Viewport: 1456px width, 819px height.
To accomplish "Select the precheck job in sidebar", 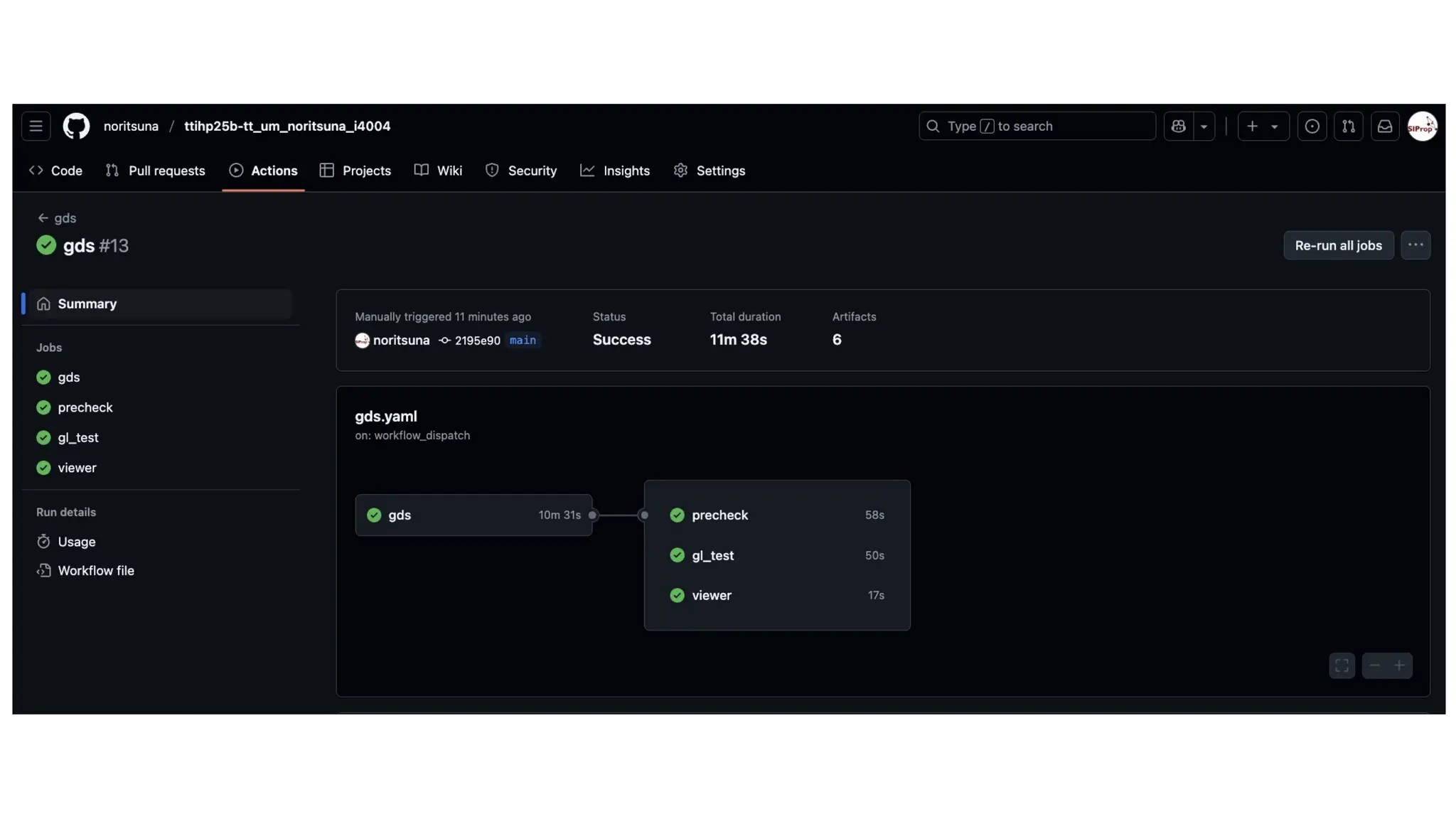I will (x=85, y=407).
